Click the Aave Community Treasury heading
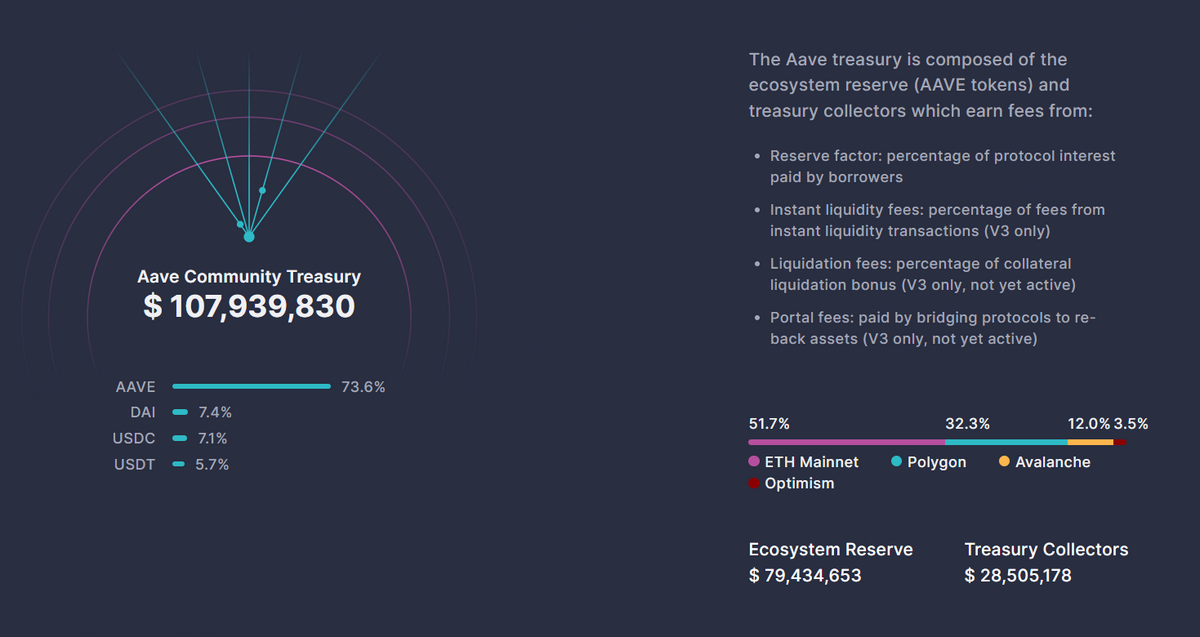 pyautogui.click(x=249, y=277)
